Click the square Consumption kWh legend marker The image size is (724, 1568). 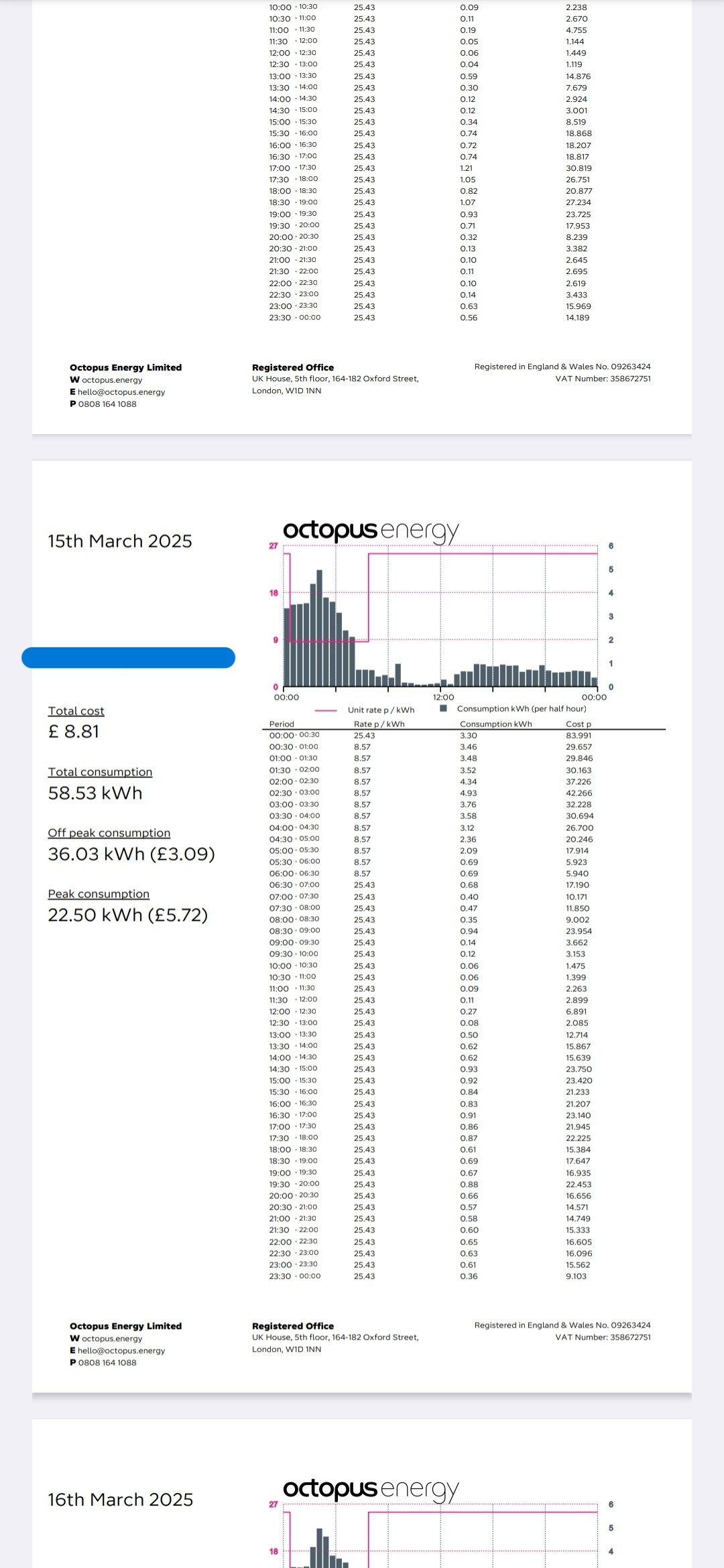pos(443,708)
